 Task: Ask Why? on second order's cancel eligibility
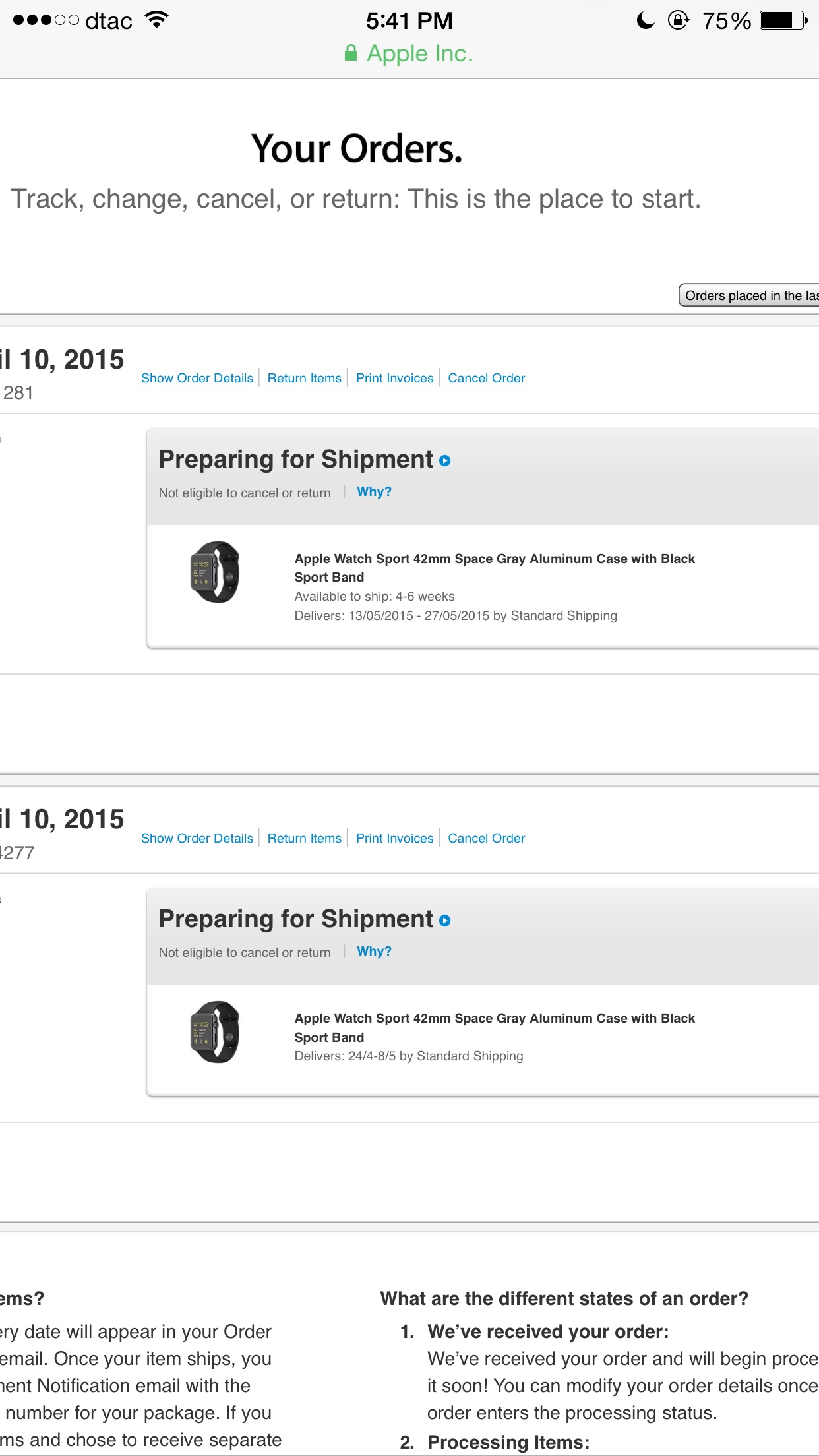point(374,951)
